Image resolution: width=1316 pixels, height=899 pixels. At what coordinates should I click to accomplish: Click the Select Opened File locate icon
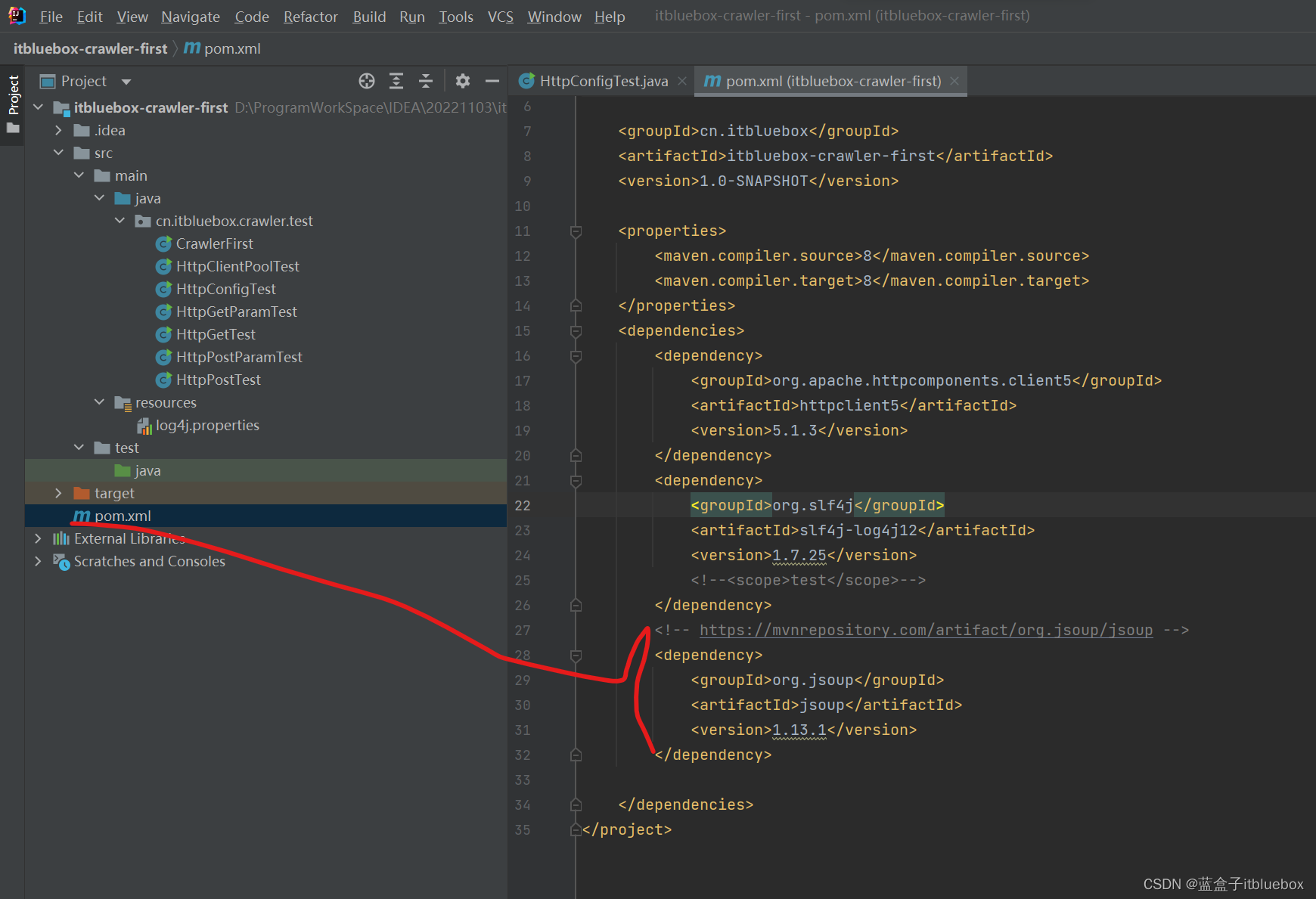pyautogui.click(x=367, y=81)
